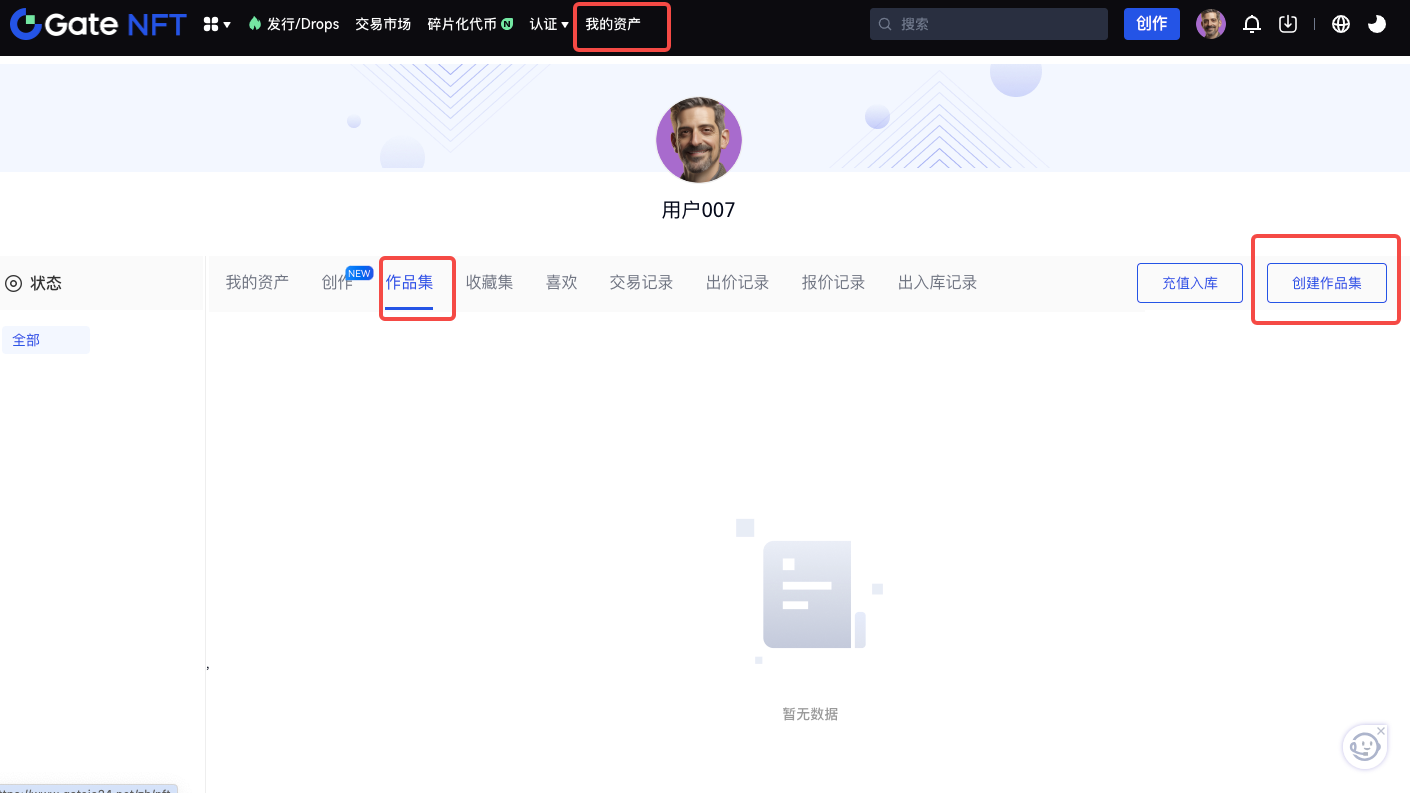The height and width of the screenshot is (793, 1410).
Task: Open the support chatbot icon
Action: [x=1364, y=747]
